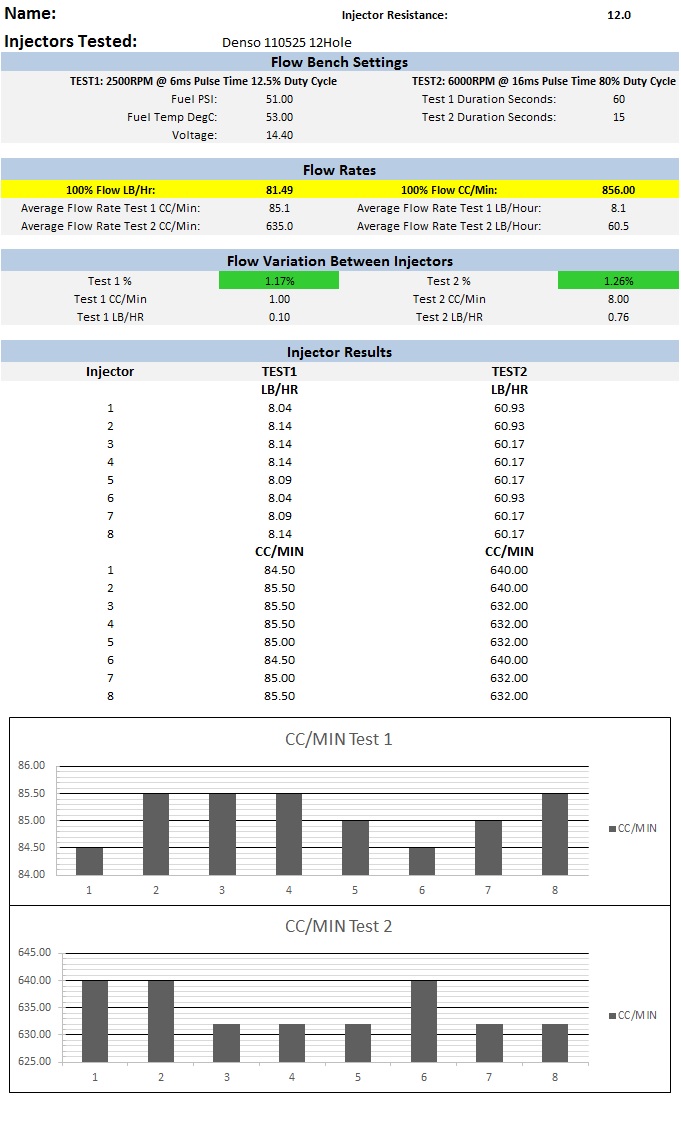This screenshot has height=1125, width=681.
Task: Click injector 6 TEST2 CC/MIN value 640.00
Action: pos(509,660)
